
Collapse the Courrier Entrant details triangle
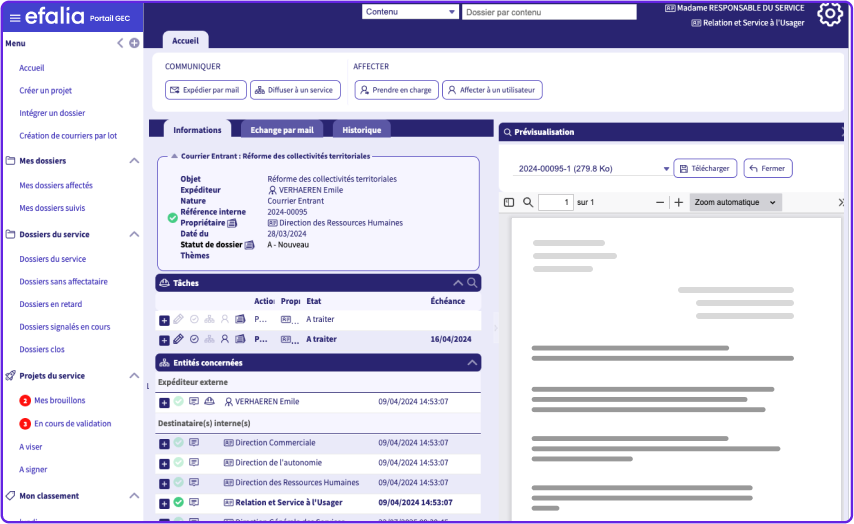(174, 156)
